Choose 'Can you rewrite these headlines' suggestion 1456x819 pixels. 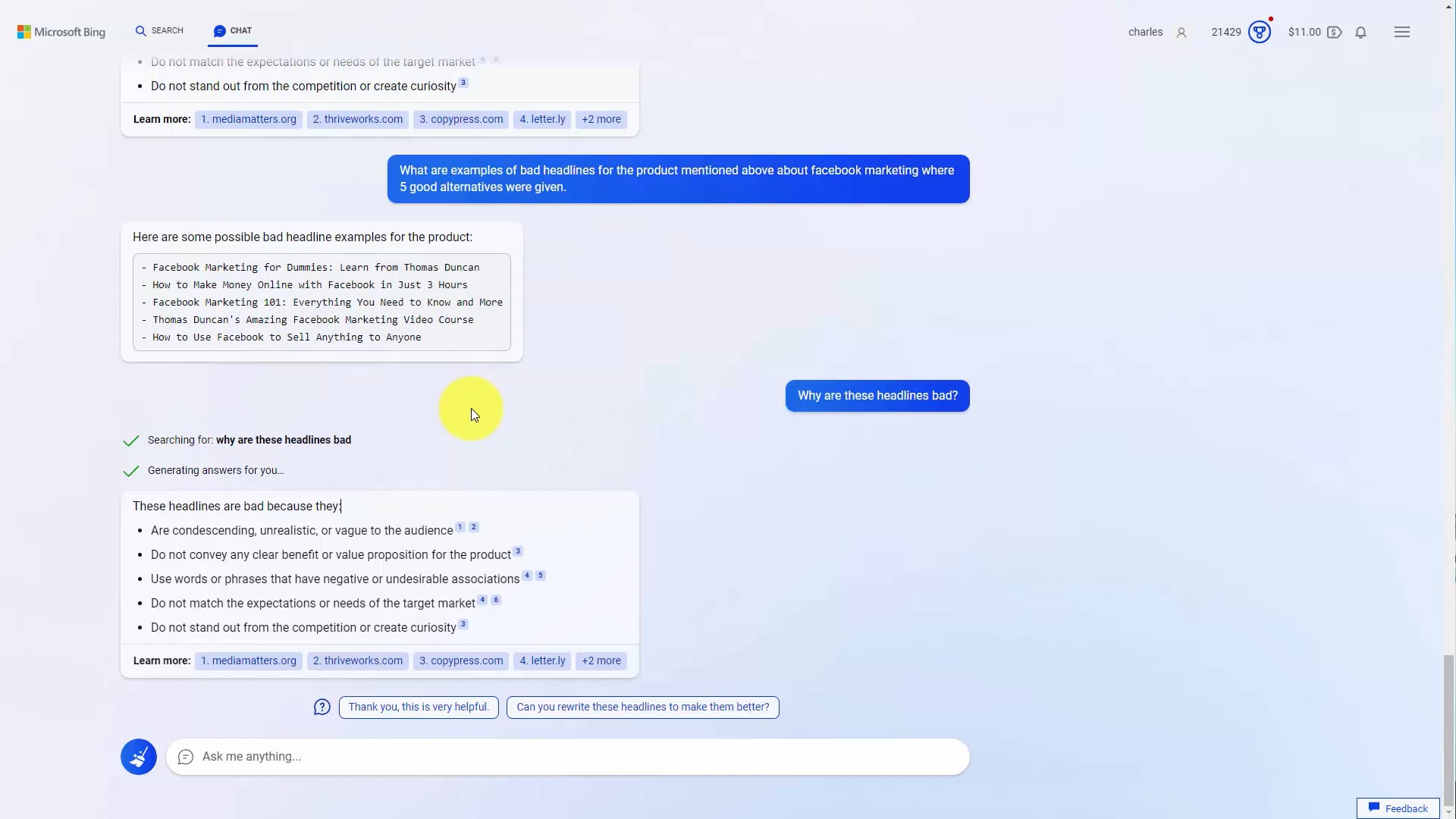pyautogui.click(x=643, y=707)
